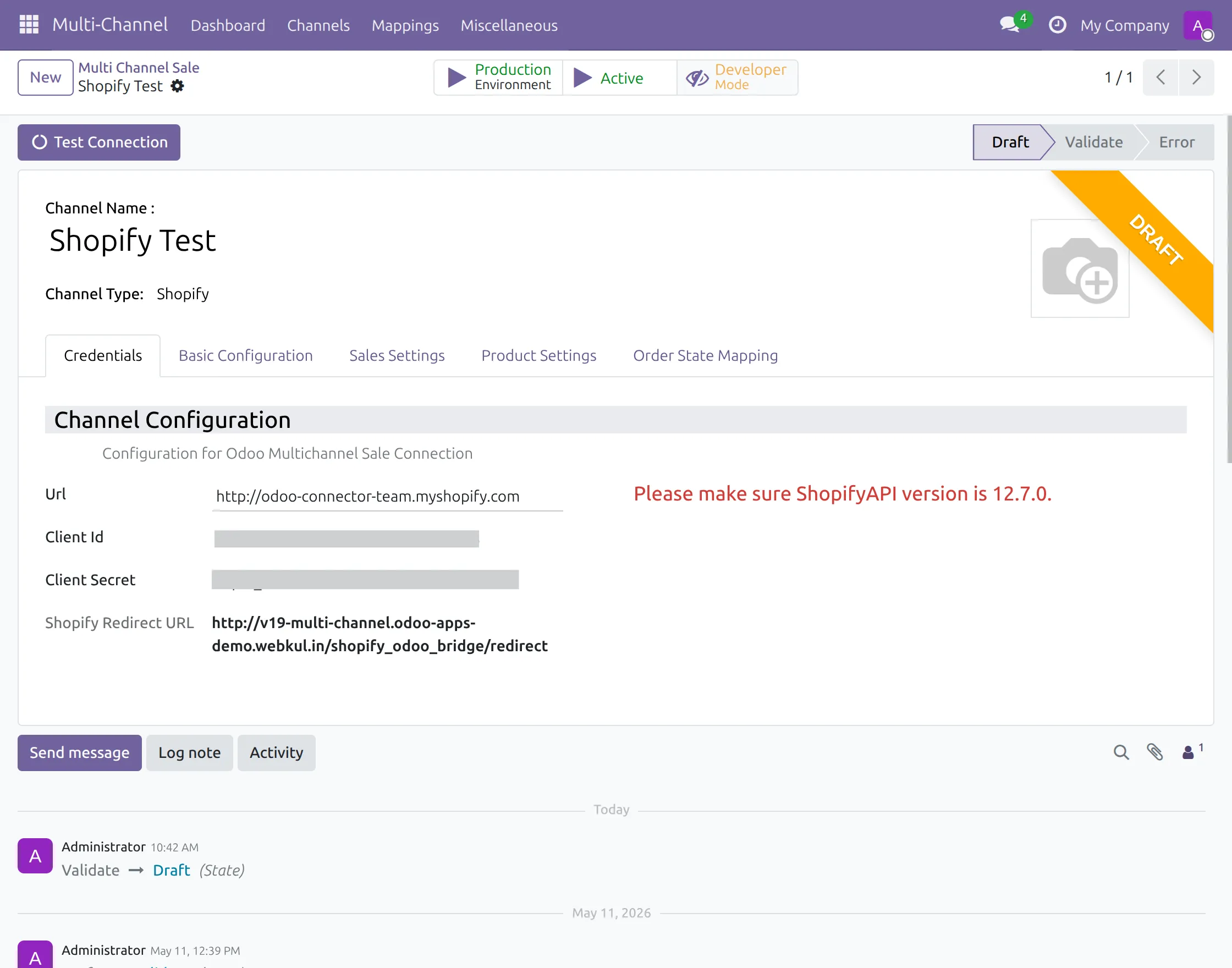Switch to the Basic Configuration tab

click(x=245, y=355)
